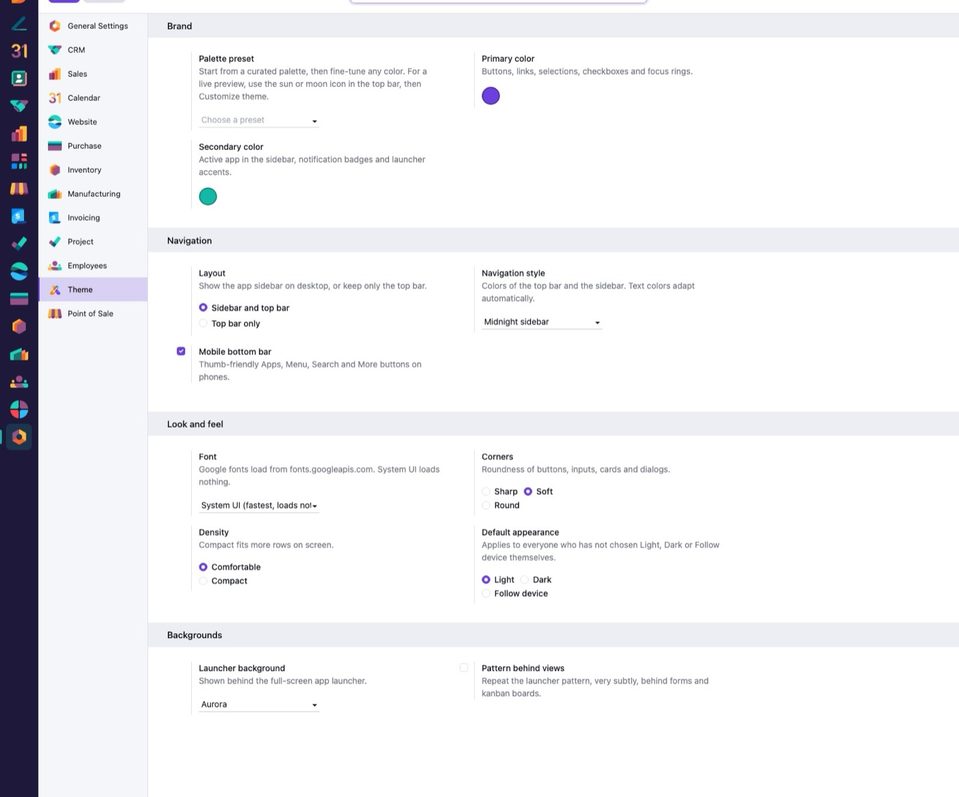Open General Settings section

coord(93,26)
